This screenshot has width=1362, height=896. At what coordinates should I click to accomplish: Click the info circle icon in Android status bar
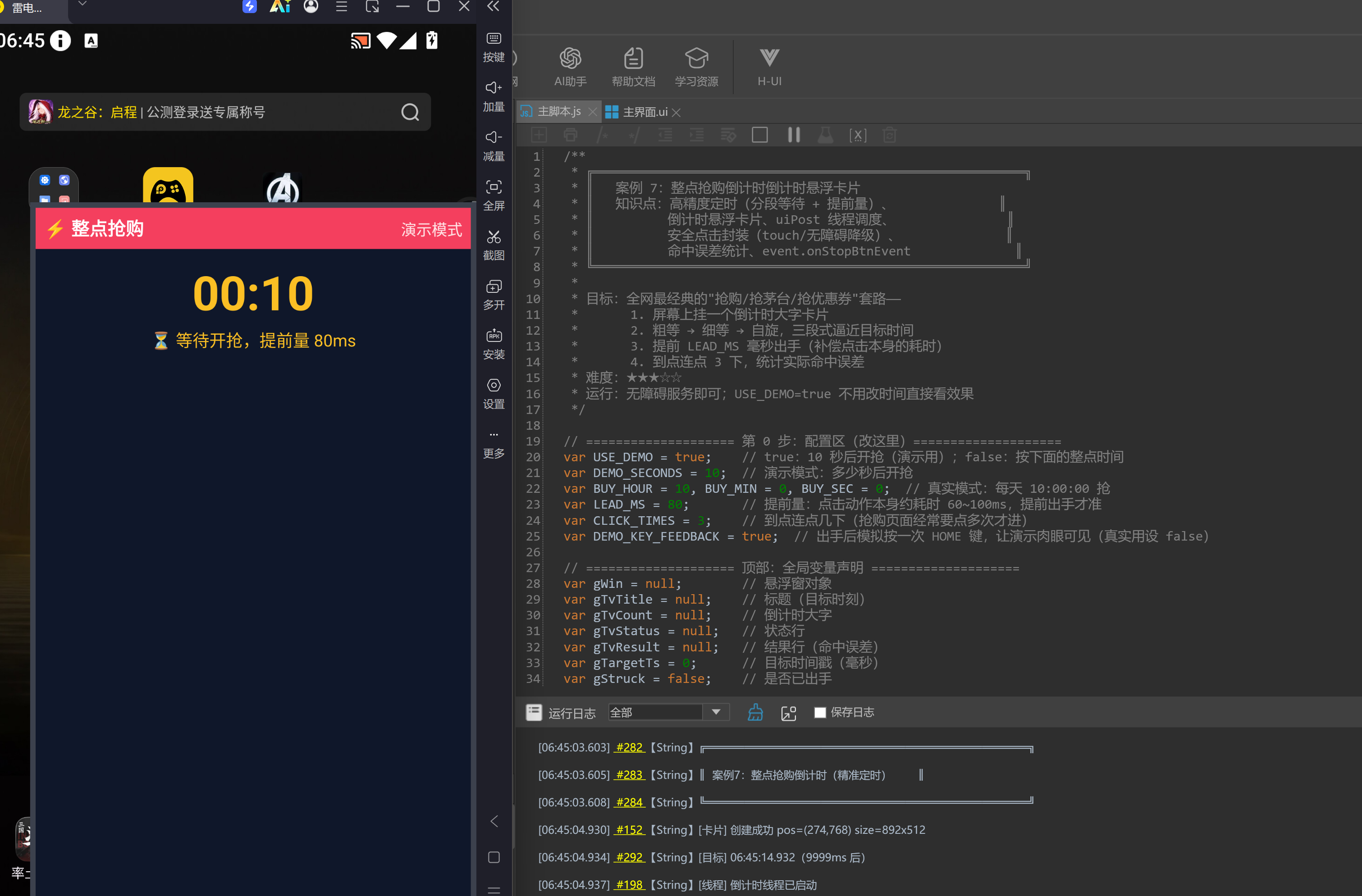[x=60, y=40]
